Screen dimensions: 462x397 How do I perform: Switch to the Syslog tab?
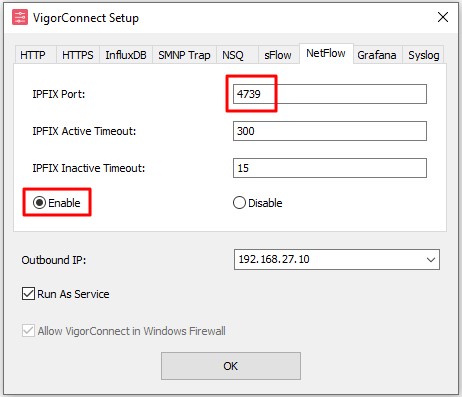[423, 55]
